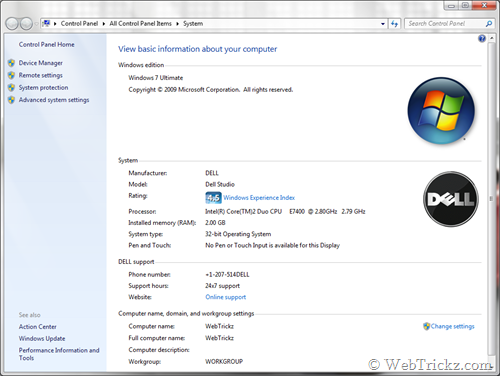
Task: Open Performance Information and Tools link
Action: click(x=59, y=354)
